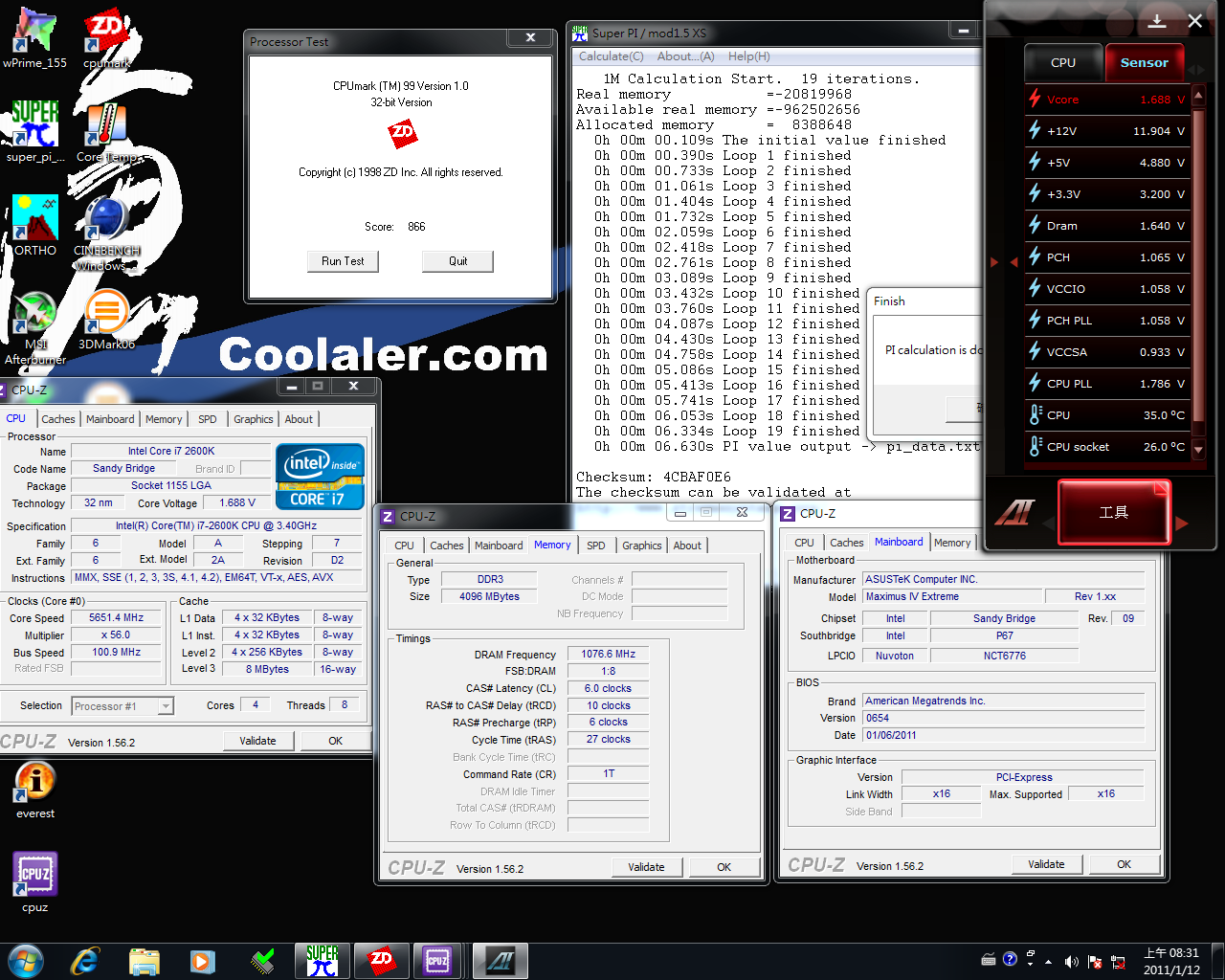Open the cpumark desktop shortcut
This screenshot has width=1225, height=980.
106,38
